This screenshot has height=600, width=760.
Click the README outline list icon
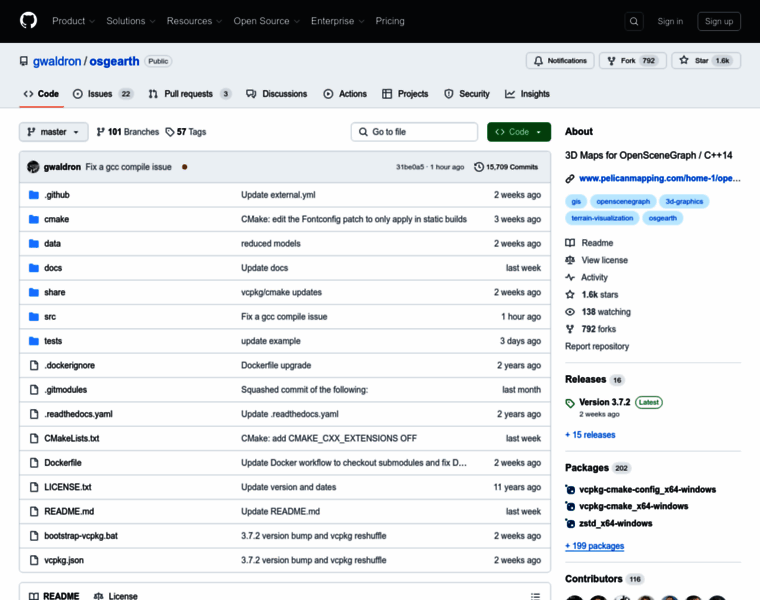coord(536,596)
